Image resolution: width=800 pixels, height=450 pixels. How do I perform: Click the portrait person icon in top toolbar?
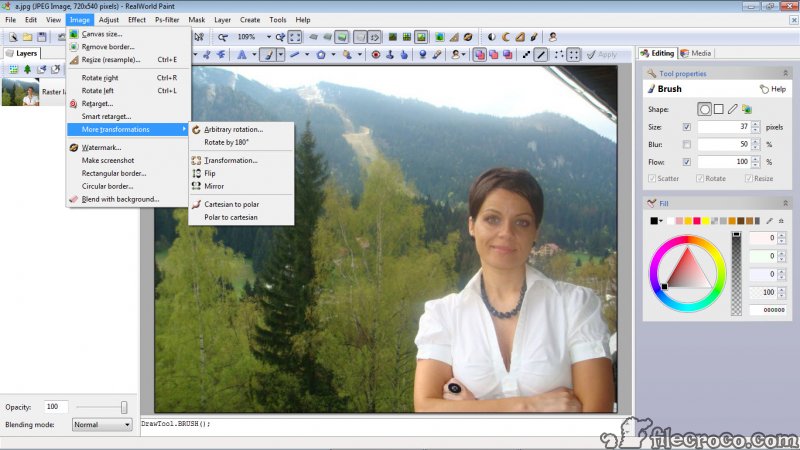(x=553, y=37)
